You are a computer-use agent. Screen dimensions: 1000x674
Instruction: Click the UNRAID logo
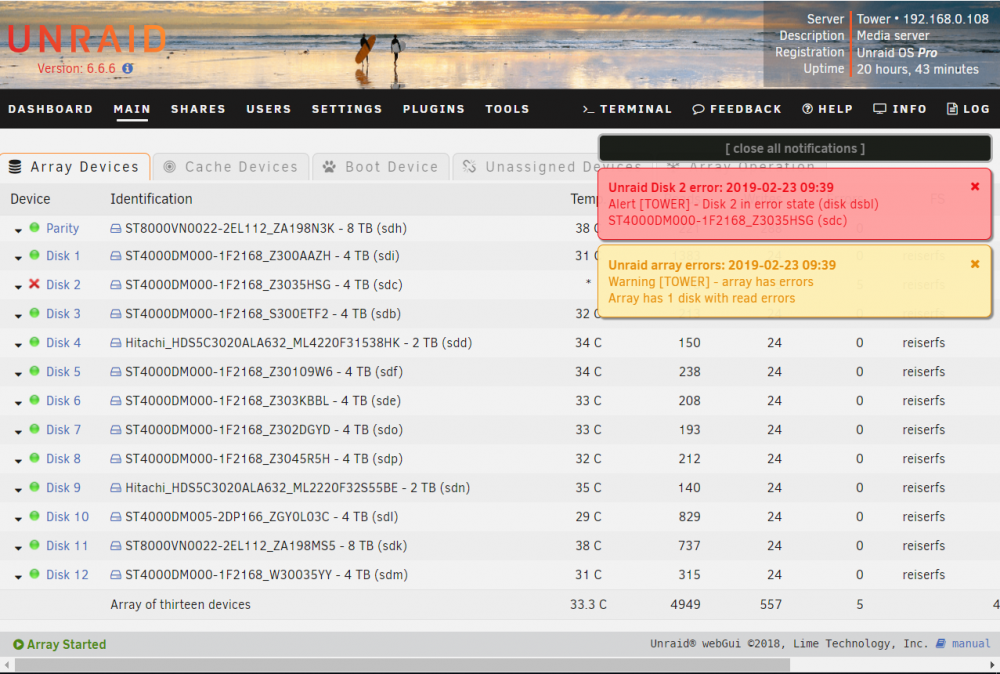(x=87, y=40)
